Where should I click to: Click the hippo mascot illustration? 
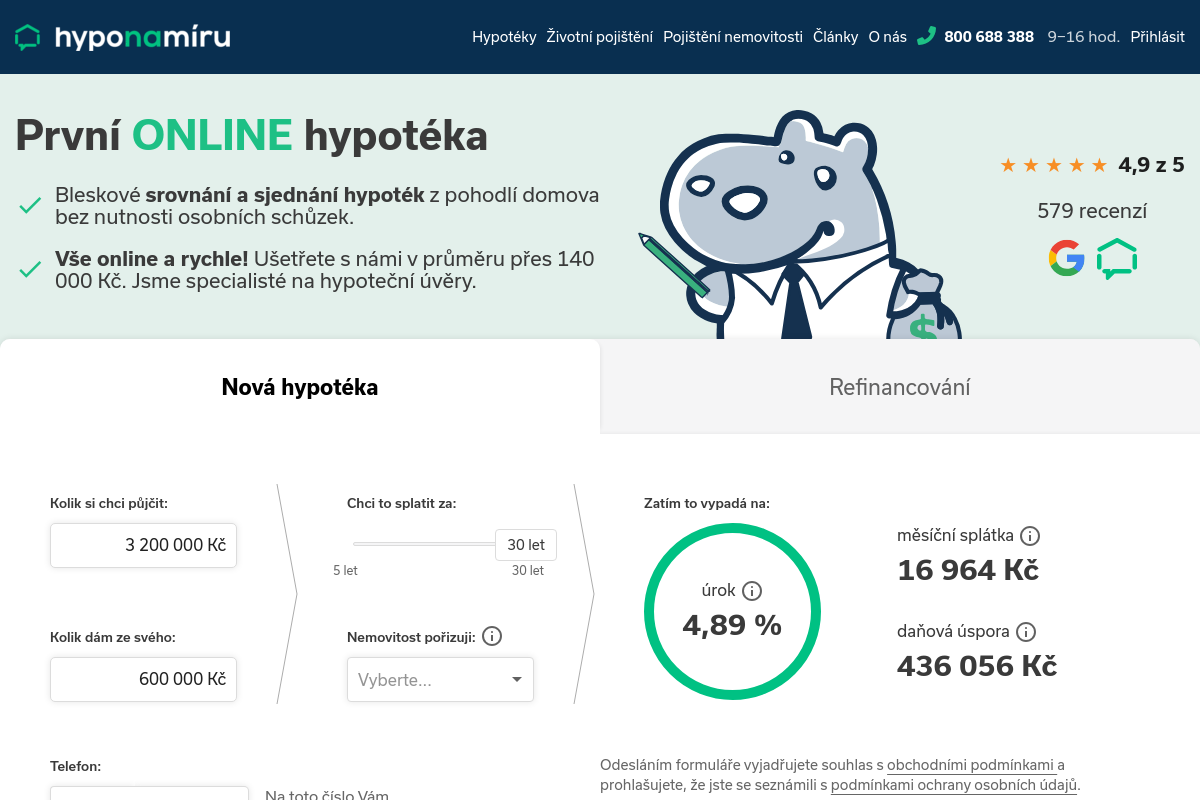pos(800,226)
